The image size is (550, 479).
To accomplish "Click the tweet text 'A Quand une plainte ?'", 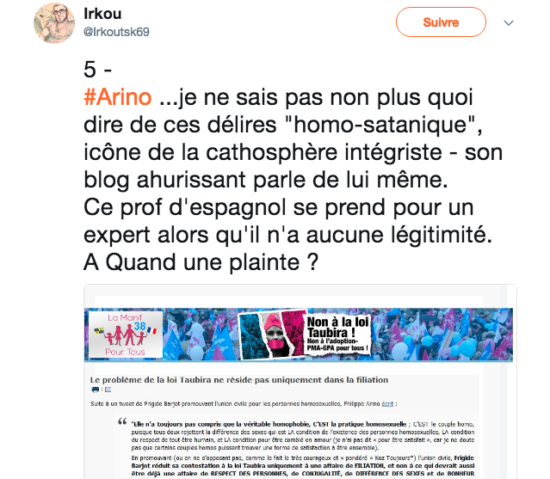I will point(201,262).
